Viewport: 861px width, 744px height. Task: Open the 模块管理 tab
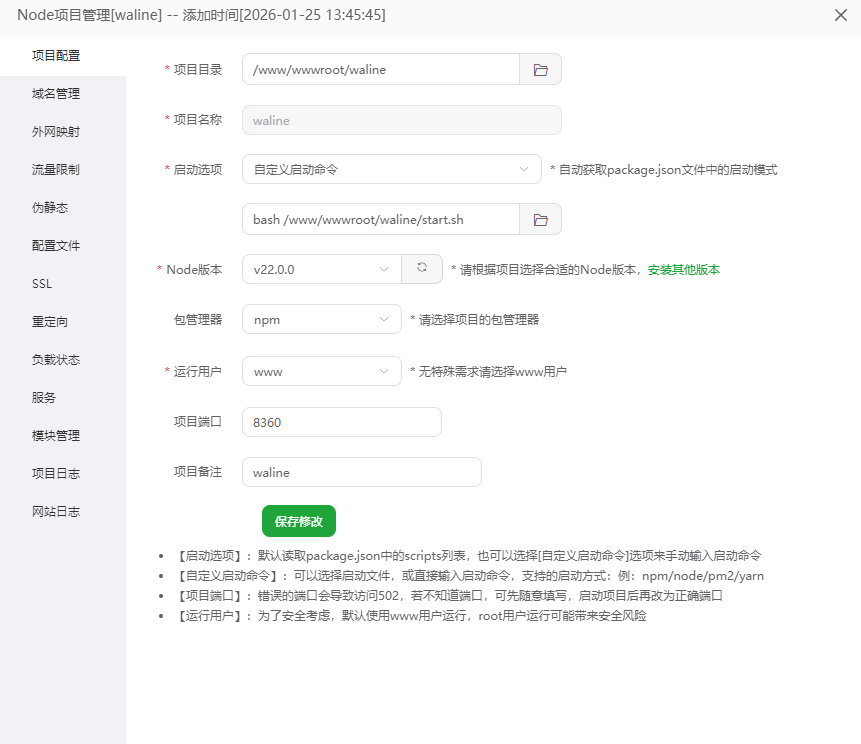(56, 436)
